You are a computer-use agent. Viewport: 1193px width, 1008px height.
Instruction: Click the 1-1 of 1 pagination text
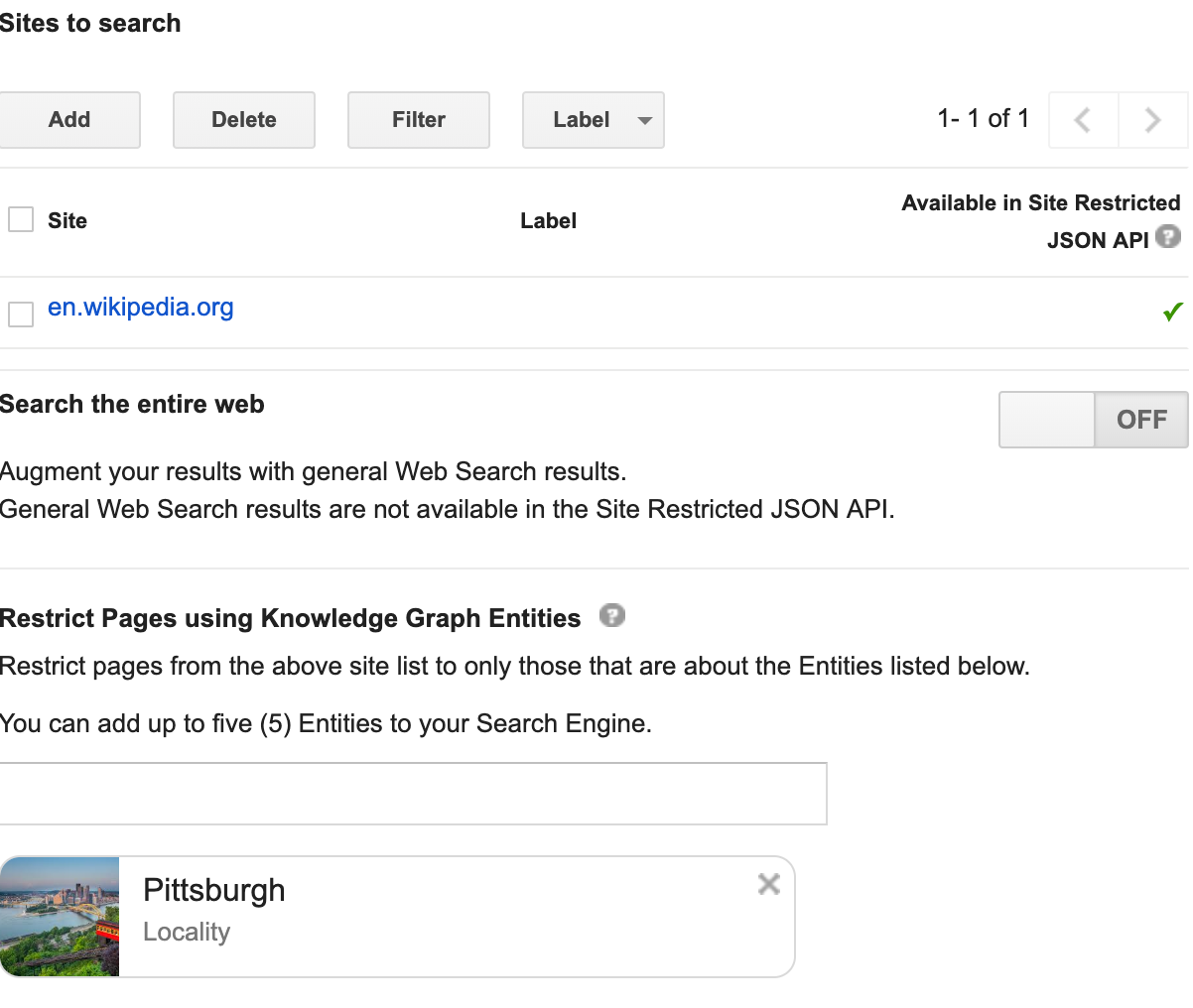983,119
